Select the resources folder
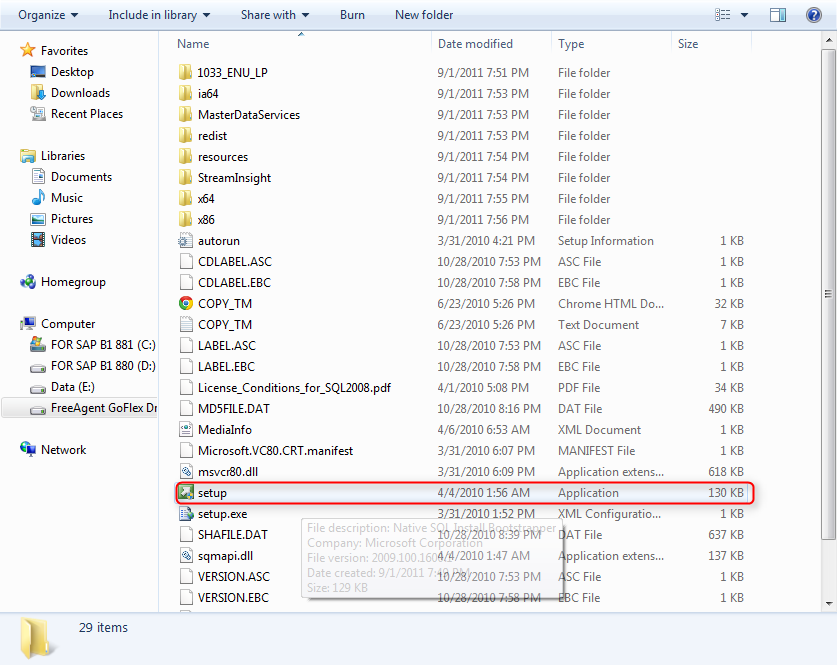 coord(223,157)
